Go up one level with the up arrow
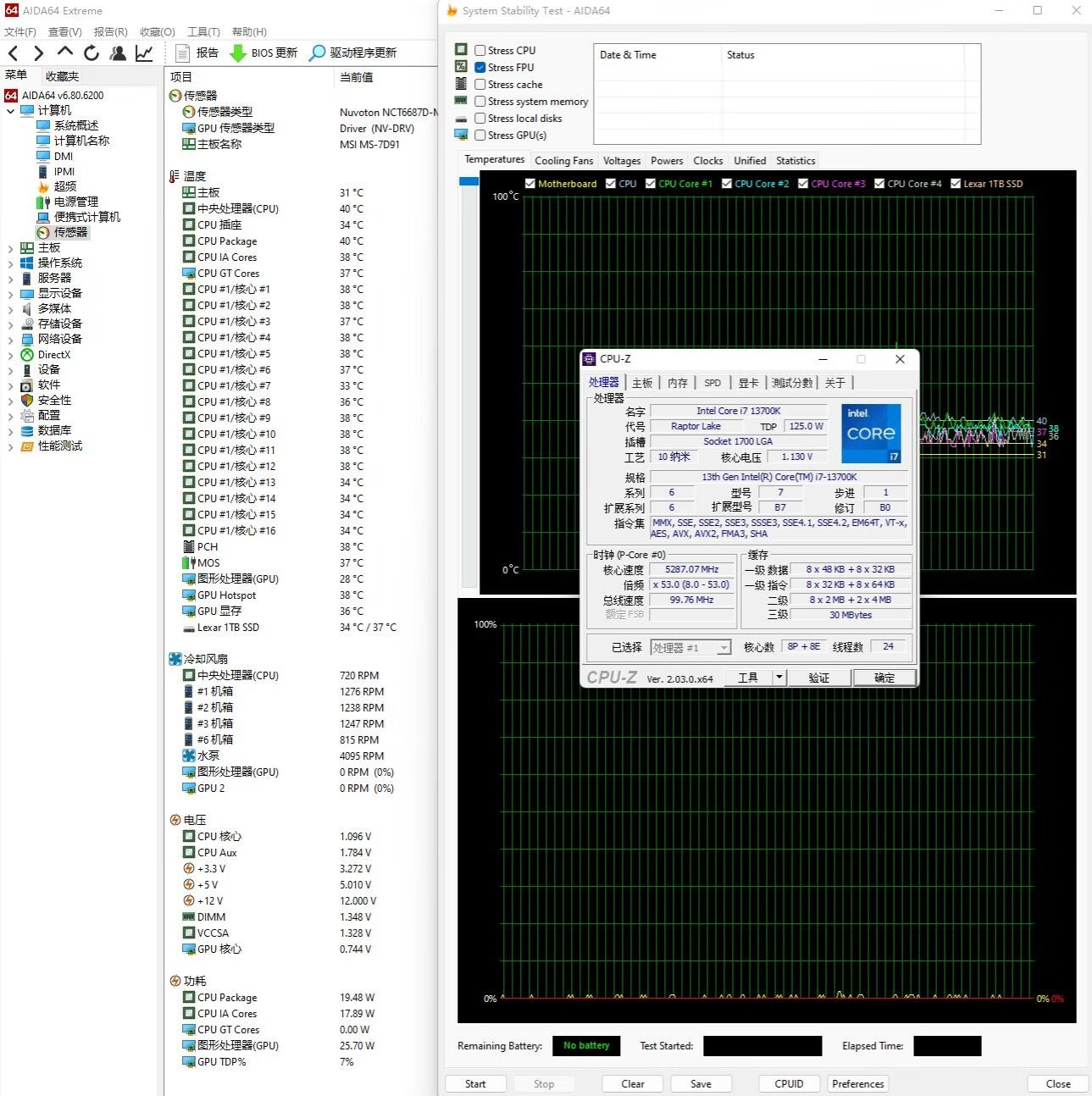The width and height of the screenshot is (1092, 1096). [65, 53]
